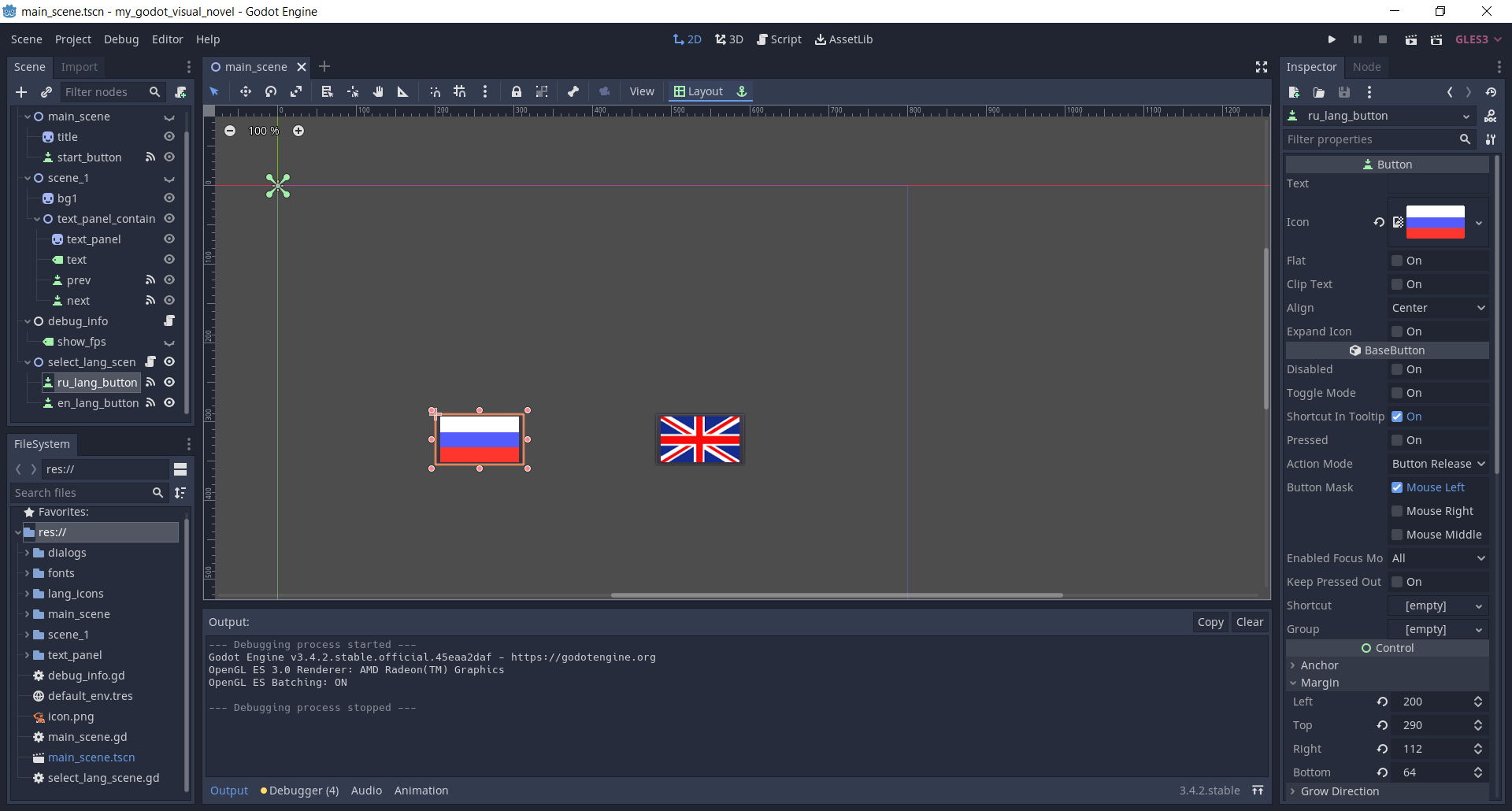This screenshot has height=811, width=1512.
Task: Select the Move mode tool in viewport toolbar
Action: click(246, 91)
